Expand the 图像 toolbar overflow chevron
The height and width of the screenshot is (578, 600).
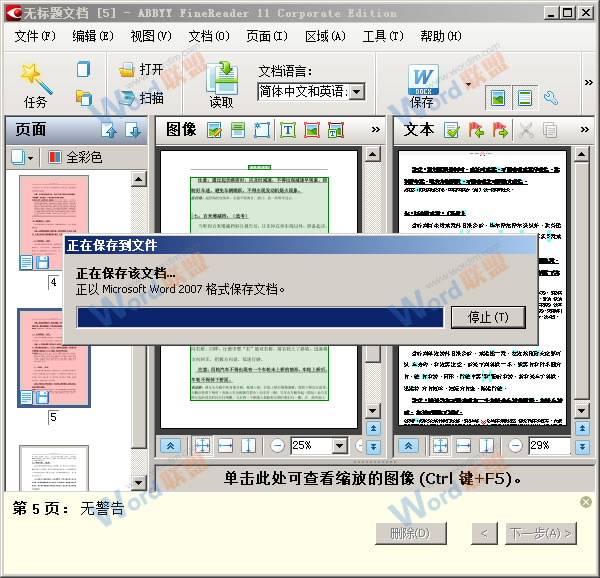point(375,130)
